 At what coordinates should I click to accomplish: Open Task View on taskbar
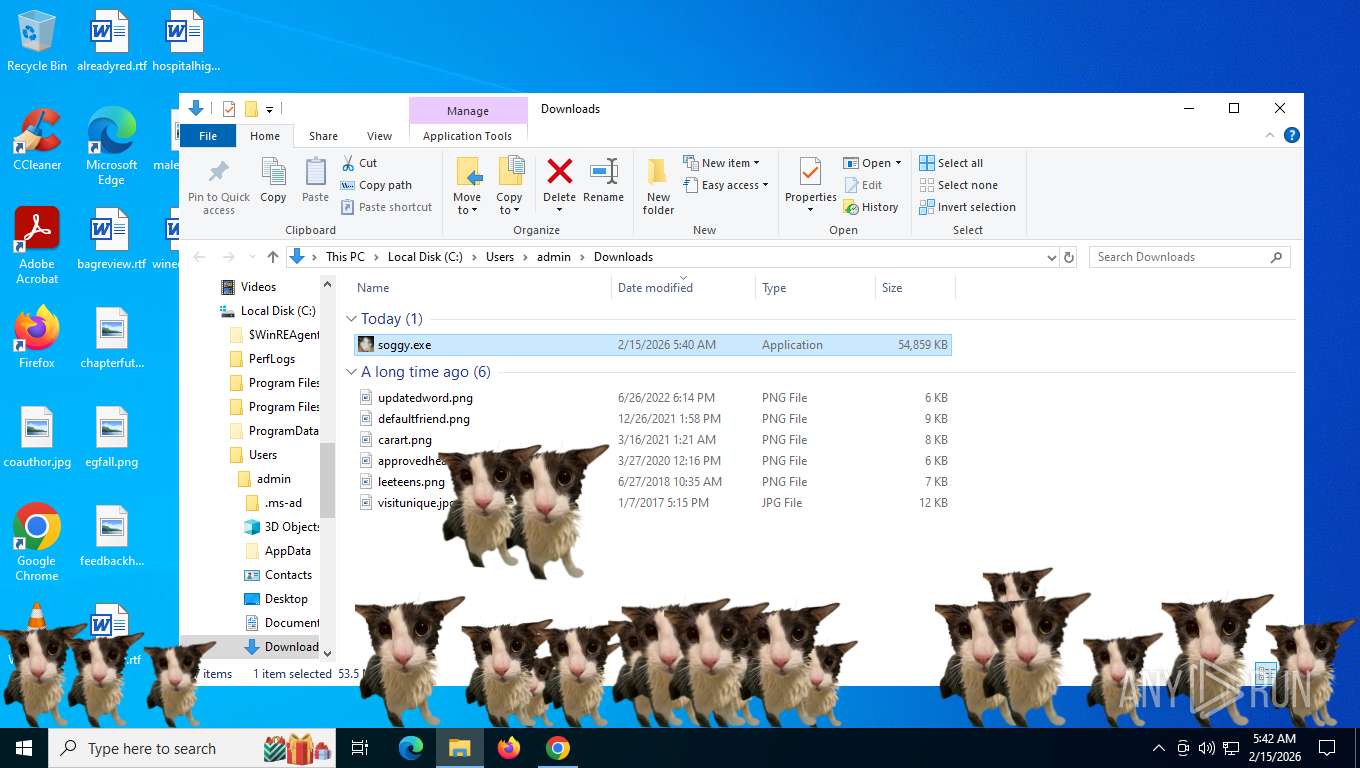360,748
